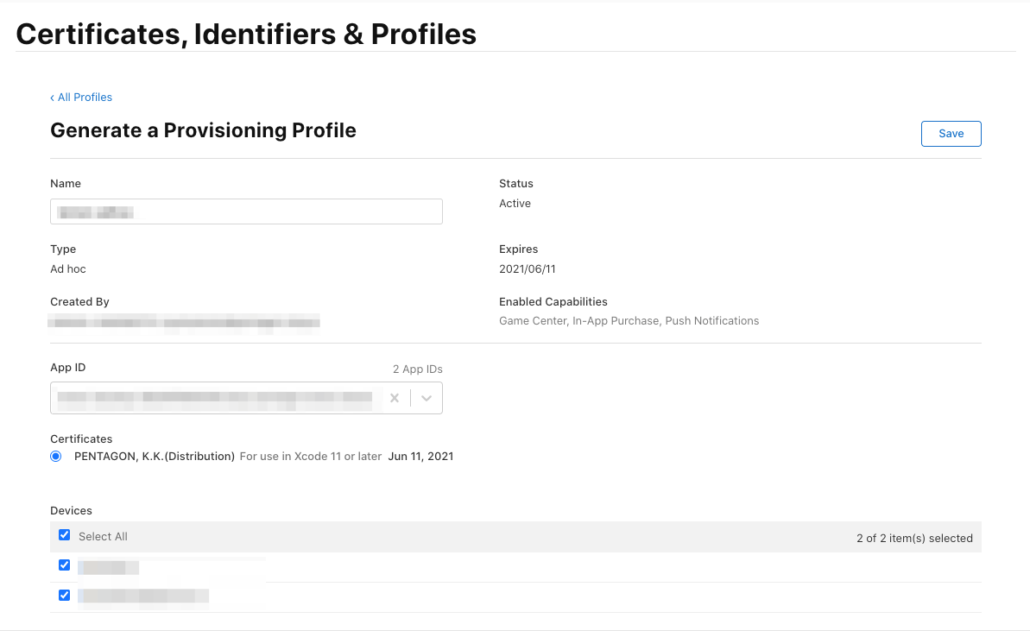Toggle the Select All devices checkbox
The image size is (1030, 631).
(64, 536)
